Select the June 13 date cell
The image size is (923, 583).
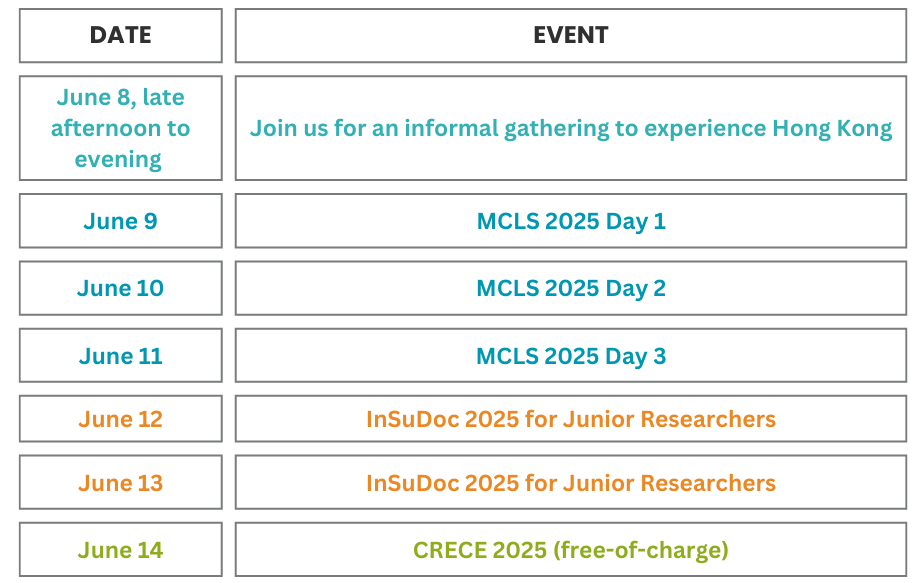click(x=120, y=483)
